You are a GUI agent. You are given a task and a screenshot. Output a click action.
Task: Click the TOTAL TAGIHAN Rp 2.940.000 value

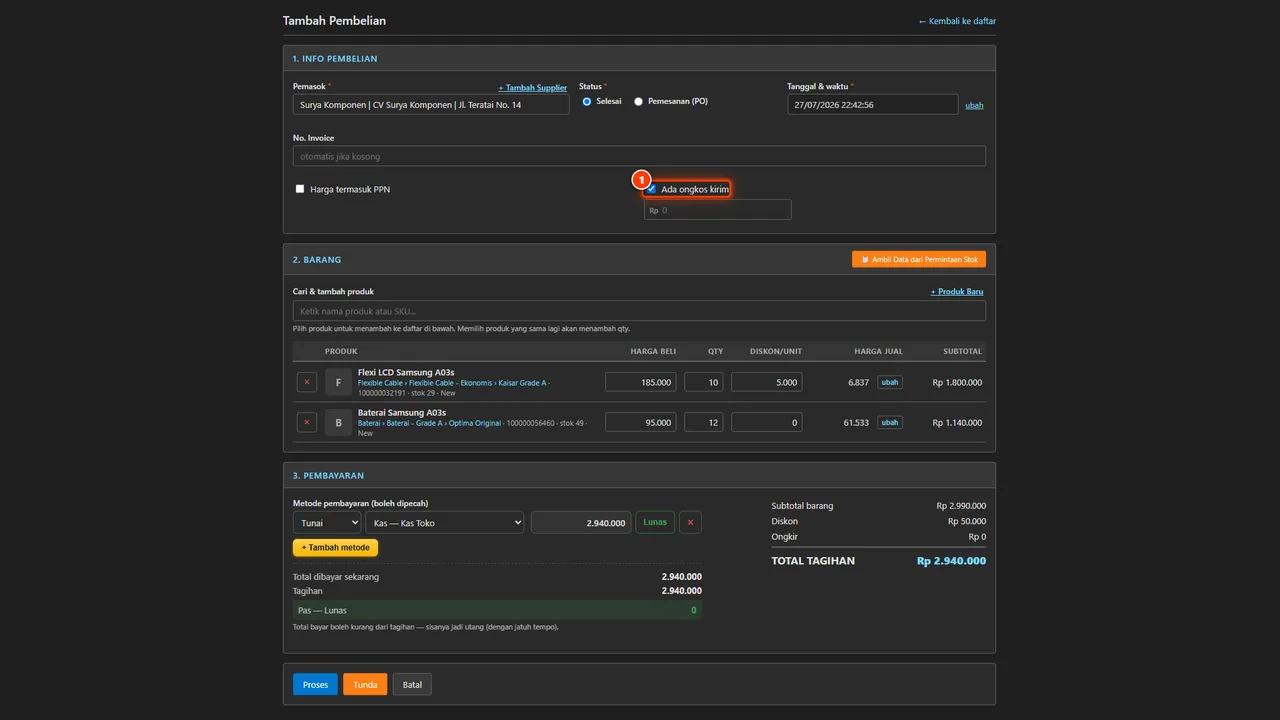(x=951, y=561)
